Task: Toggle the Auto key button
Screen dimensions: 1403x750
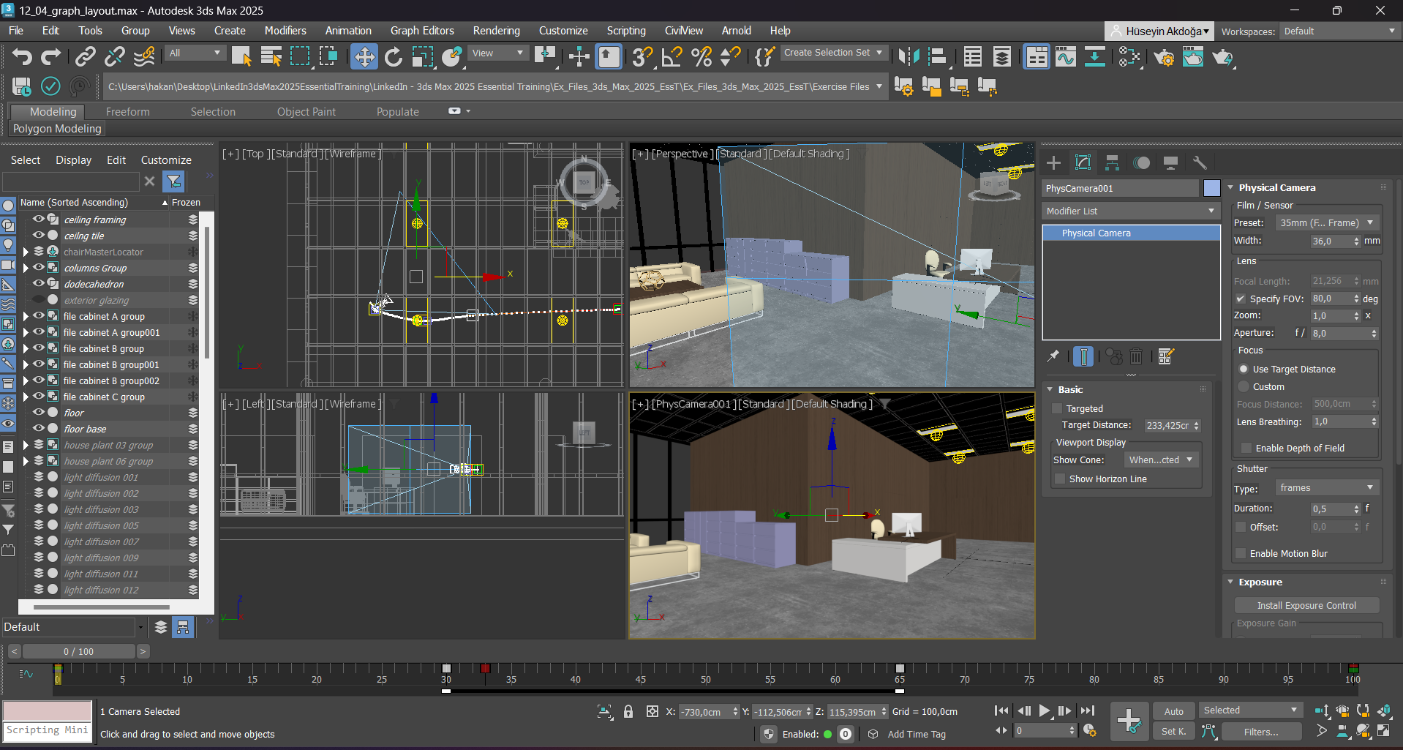Action: [1174, 712]
